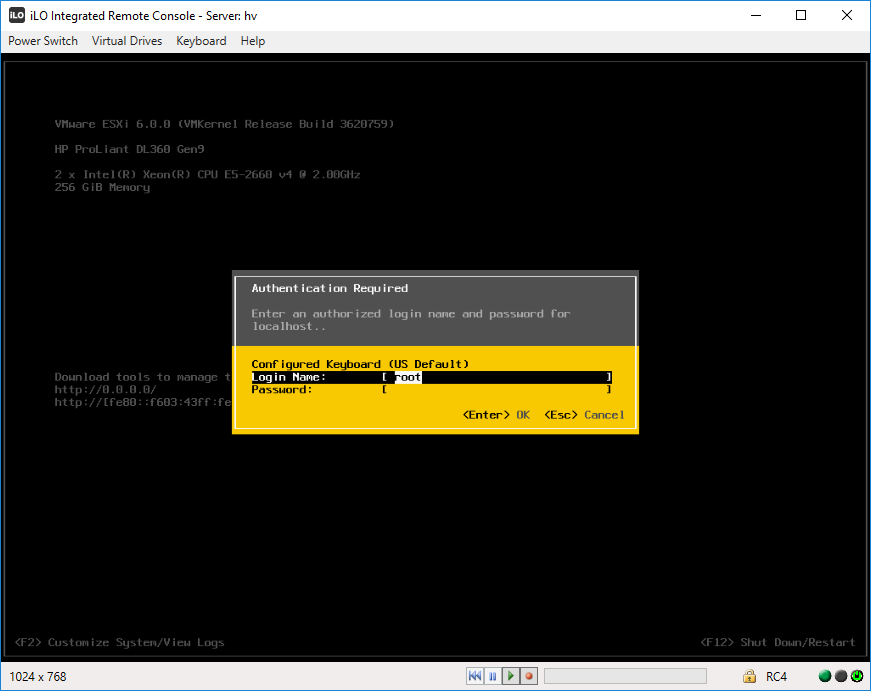Click the RC4 encryption label
871x691 pixels.
click(777, 677)
